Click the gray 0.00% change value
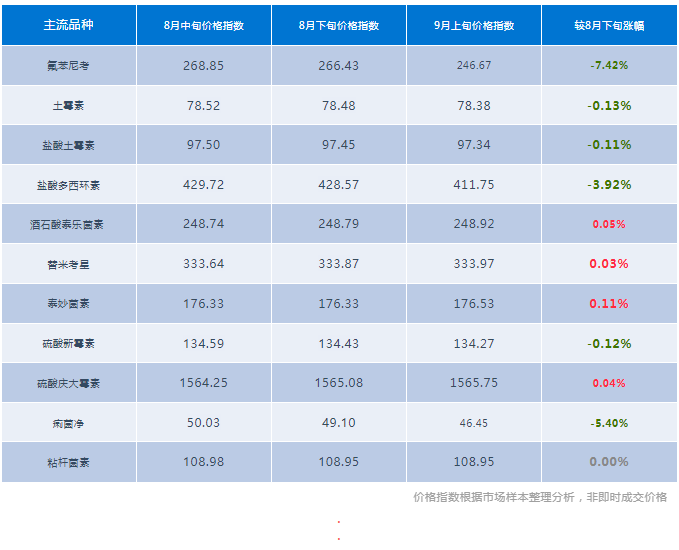 point(609,462)
